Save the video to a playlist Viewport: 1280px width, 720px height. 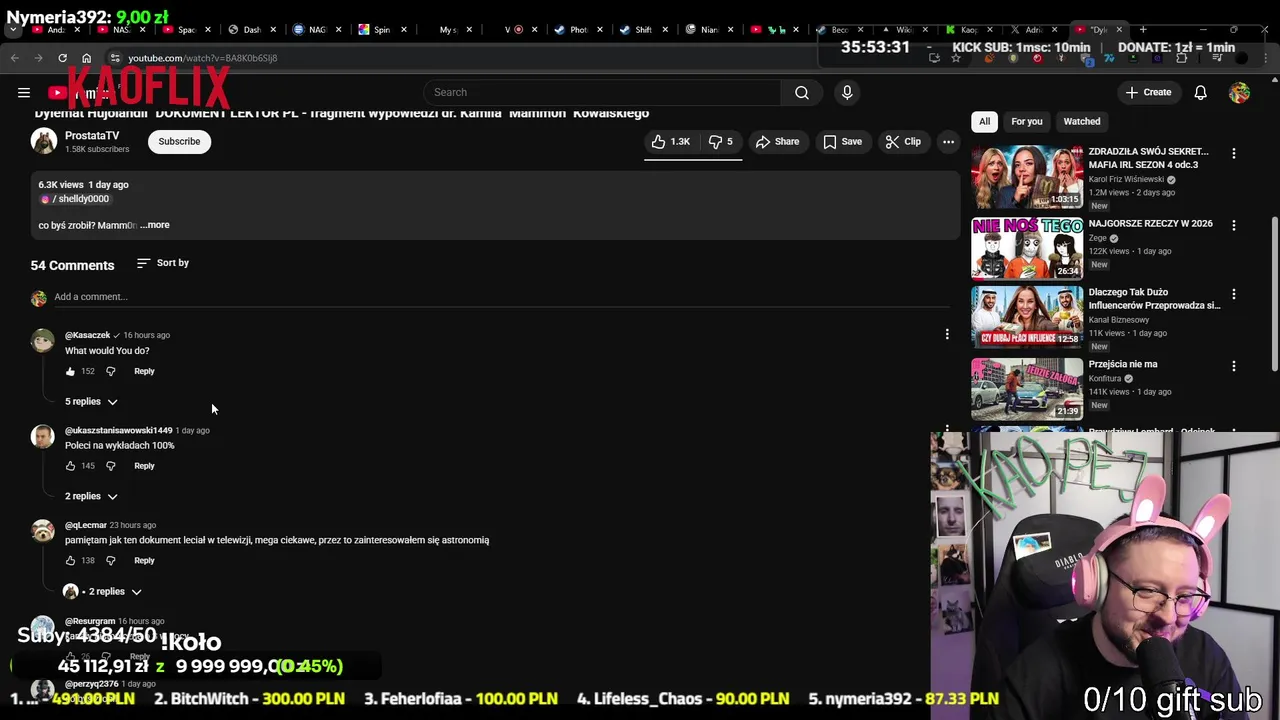tap(842, 142)
